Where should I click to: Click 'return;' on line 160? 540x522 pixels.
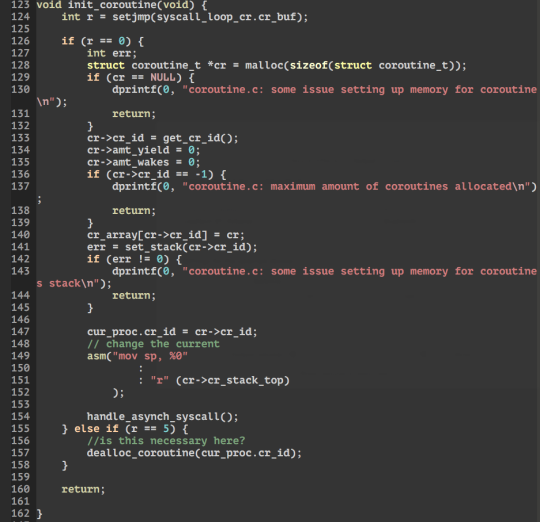point(83,489)
